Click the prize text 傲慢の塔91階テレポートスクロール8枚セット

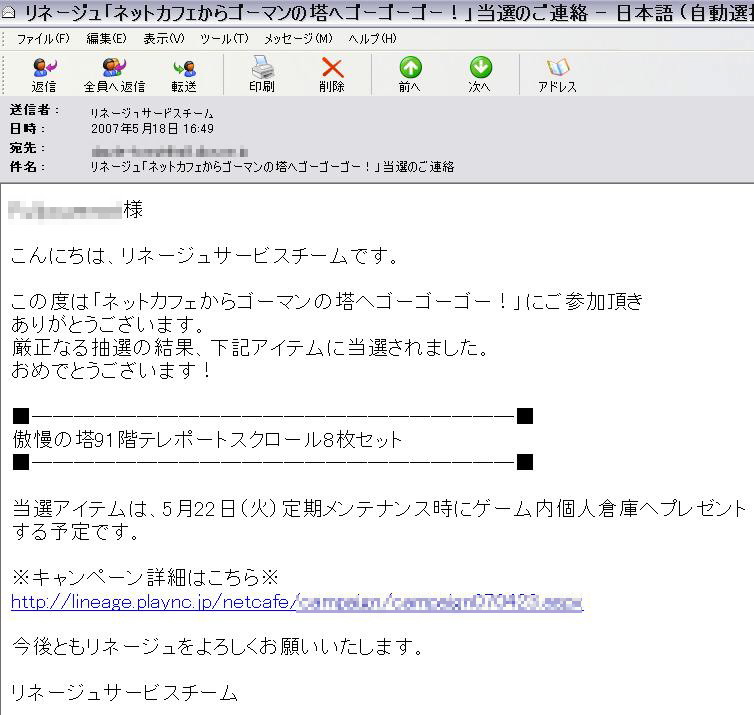pyautogui.click(x=207, y=439)
